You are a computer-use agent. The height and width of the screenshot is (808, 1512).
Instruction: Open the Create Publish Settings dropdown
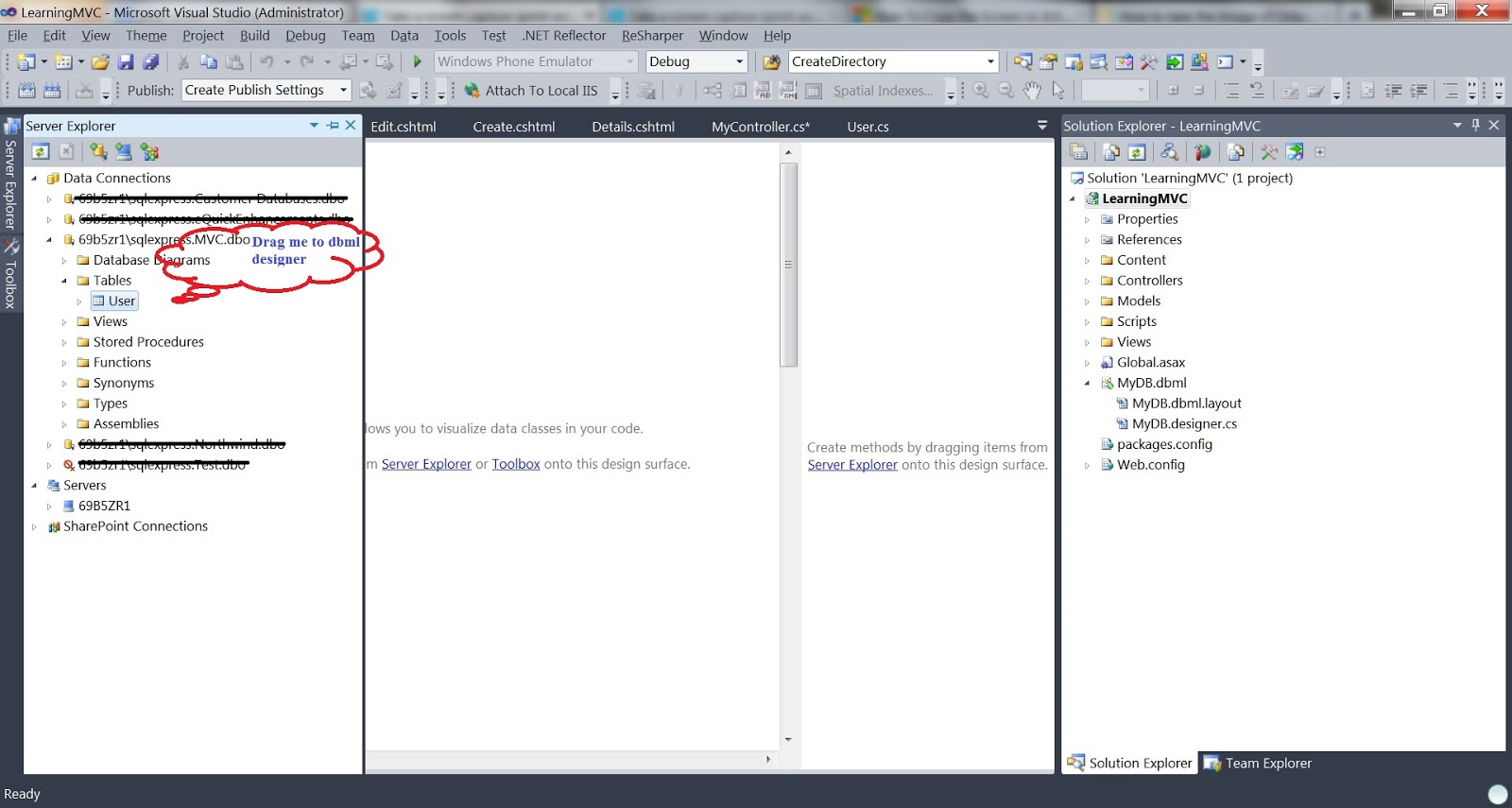point(343,90)
